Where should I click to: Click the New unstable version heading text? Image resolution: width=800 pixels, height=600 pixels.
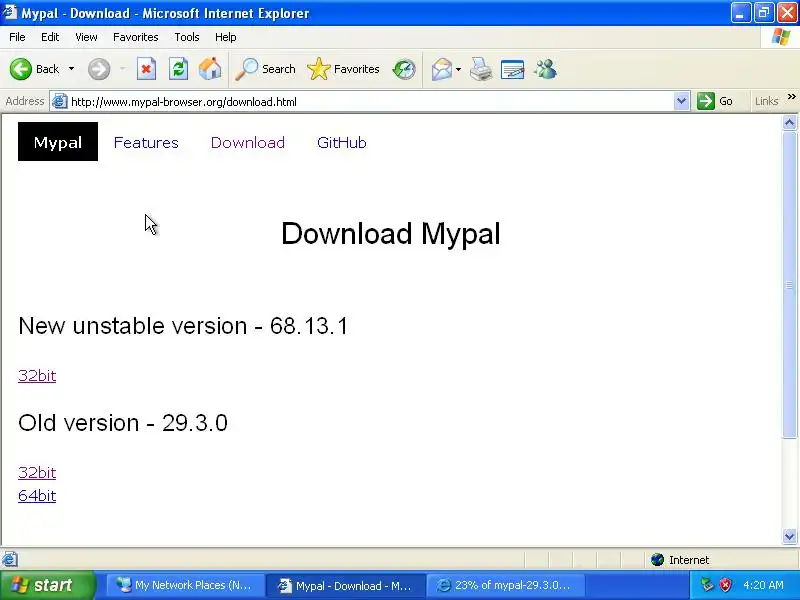183,326
